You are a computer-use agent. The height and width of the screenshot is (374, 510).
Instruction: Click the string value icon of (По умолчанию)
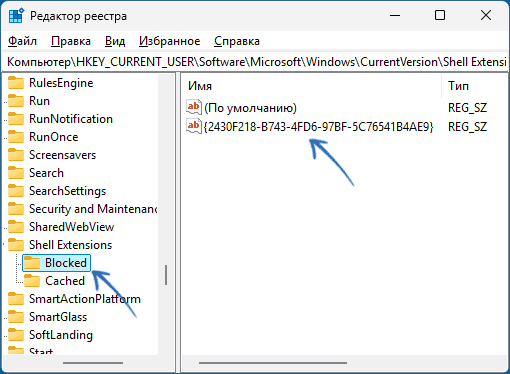[x=194, y=107]
